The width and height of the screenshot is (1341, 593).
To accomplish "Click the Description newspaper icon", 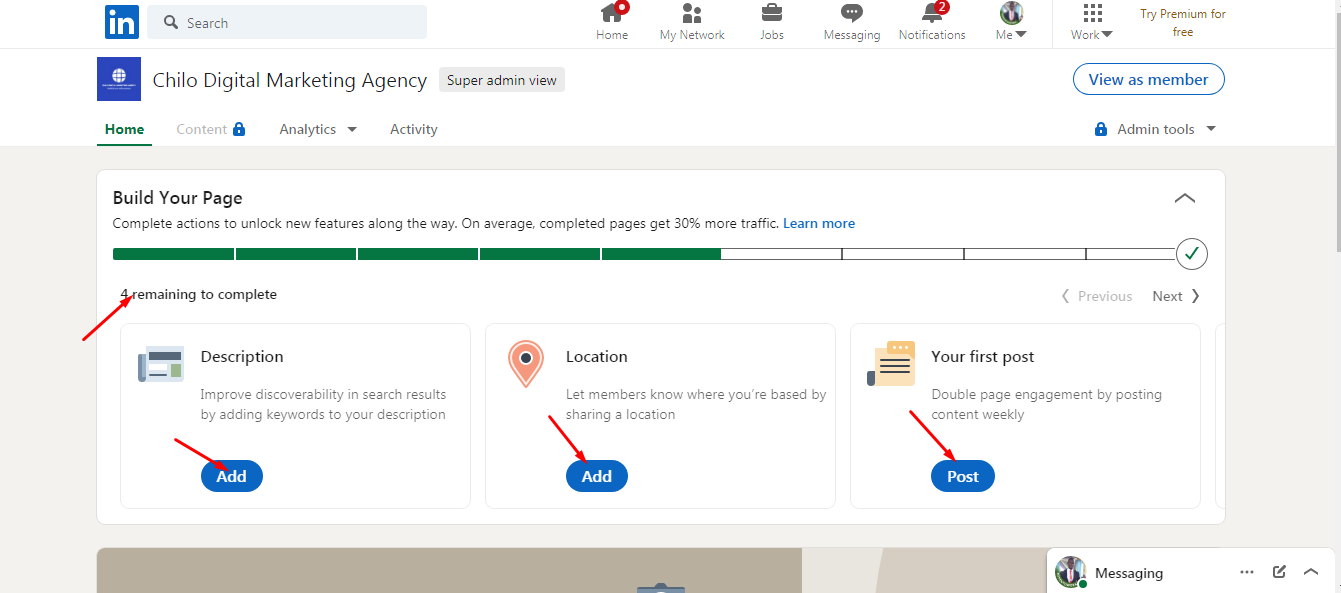I will (161, 364).
